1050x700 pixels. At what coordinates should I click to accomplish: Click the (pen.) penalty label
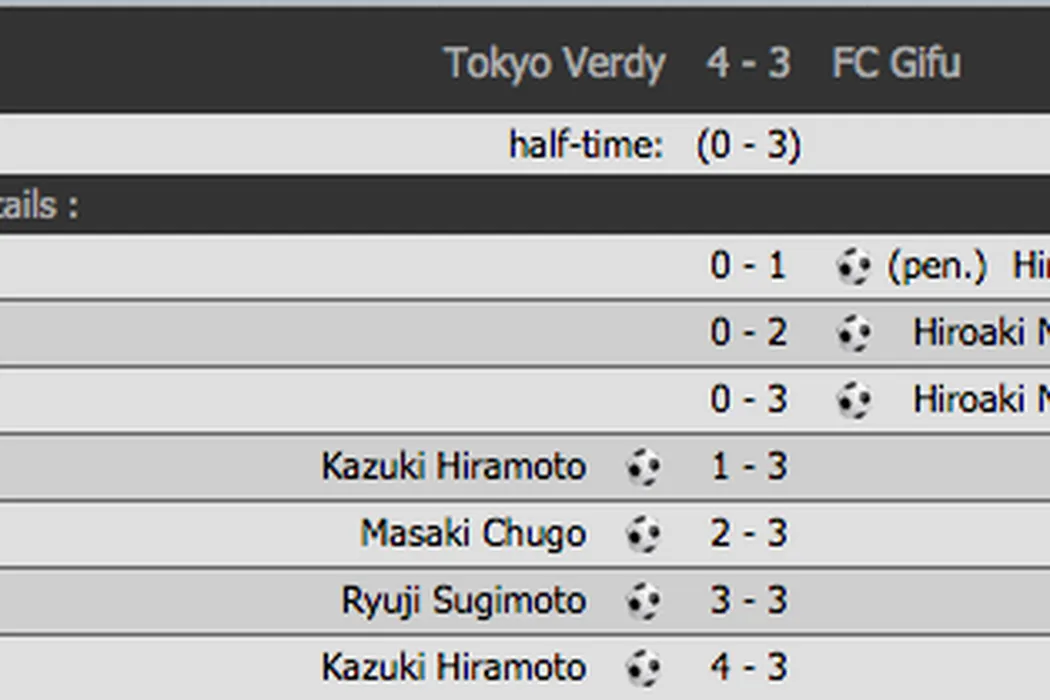(x=937, y=267)
